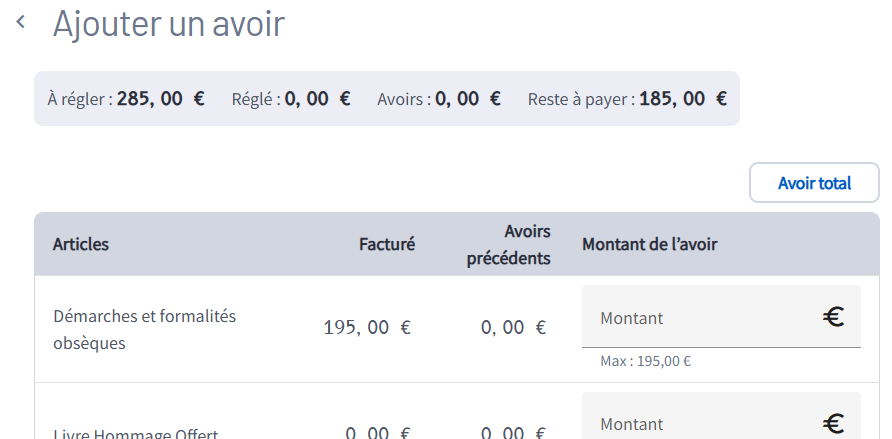The image size is (892, 439).
Task: Go back using the left chevron arrow
Action: [21, 21]
